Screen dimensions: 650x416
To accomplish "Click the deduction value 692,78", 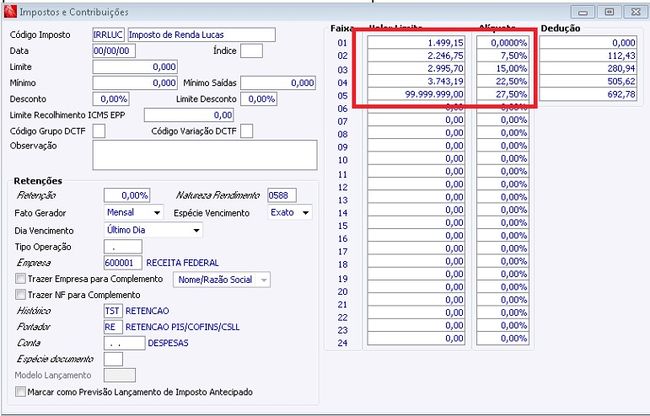I will (588, 94).
